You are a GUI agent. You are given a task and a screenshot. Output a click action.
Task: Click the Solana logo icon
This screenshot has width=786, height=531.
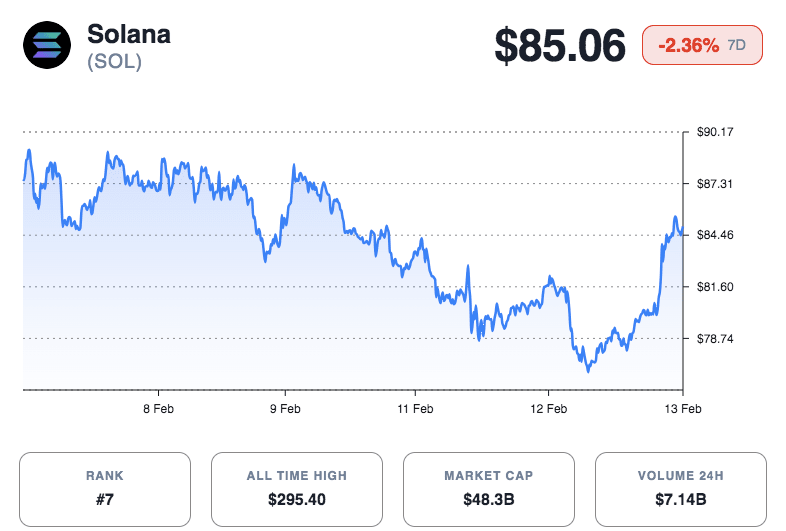47,45
